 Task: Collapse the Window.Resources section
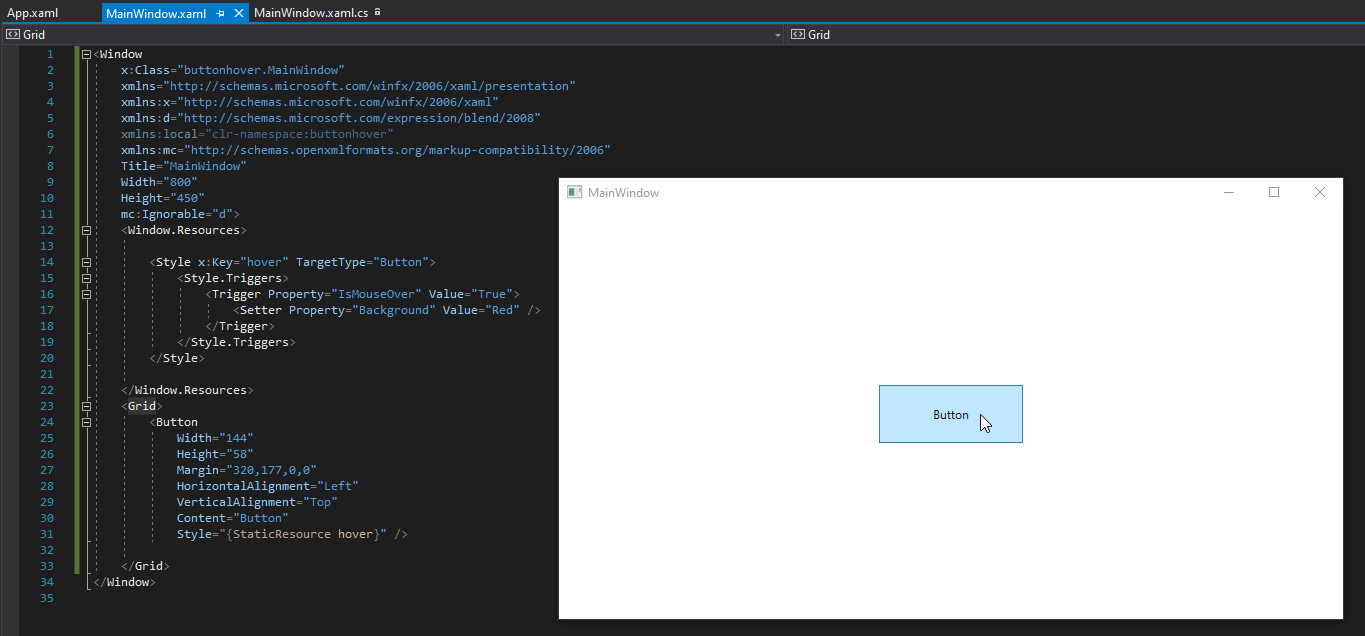(x=86, y=230)
